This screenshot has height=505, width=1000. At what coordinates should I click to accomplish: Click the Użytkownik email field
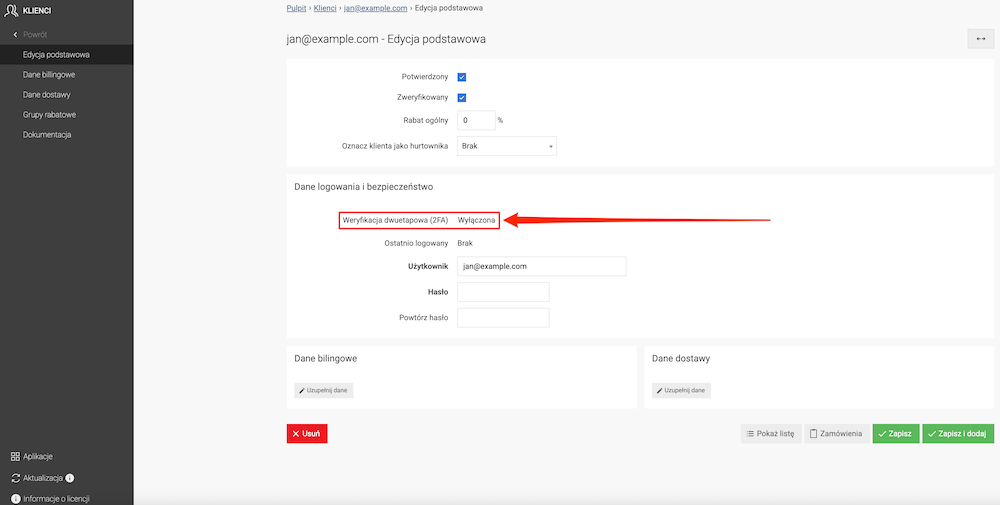pyautogui.click(x=541, y=267)
